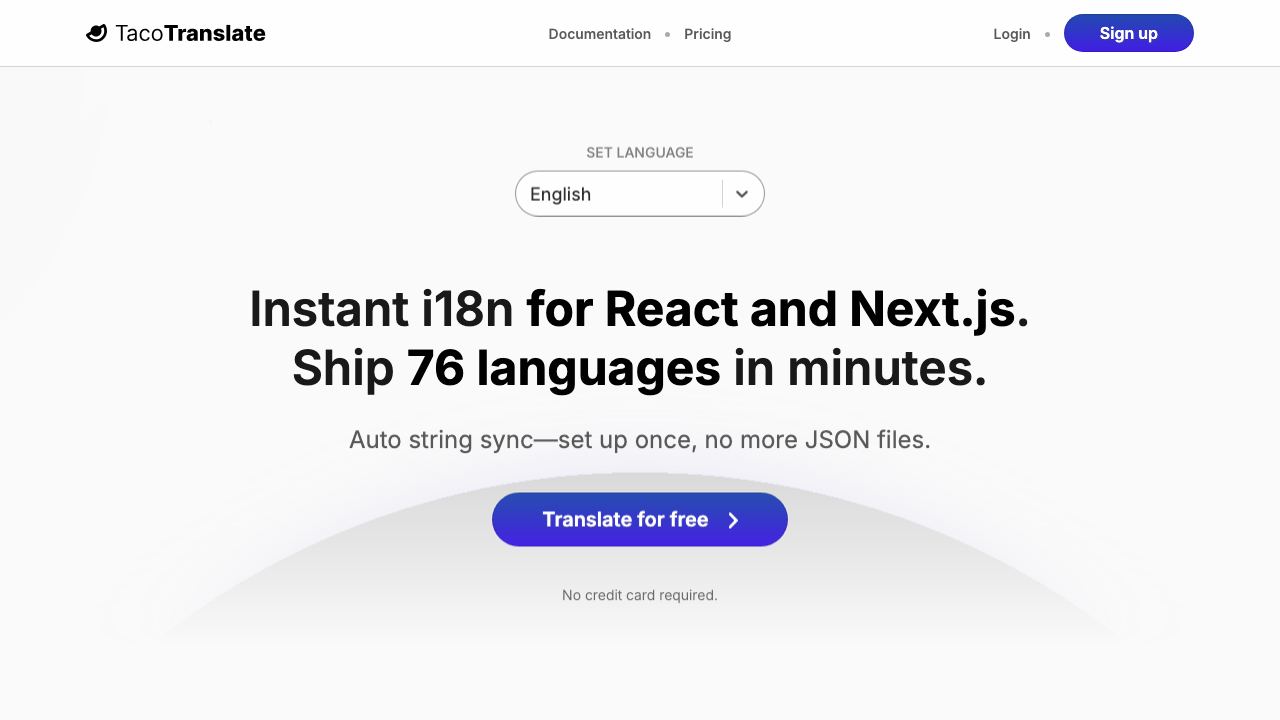
Task: Go to the Pricing page
Action: point(707,34)
